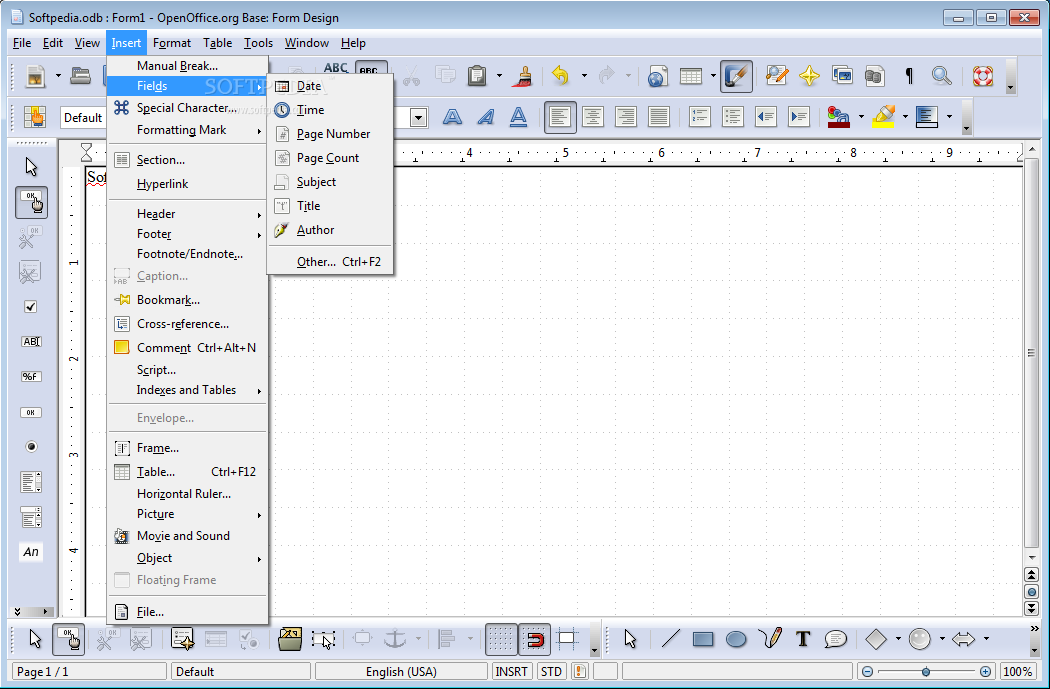Expand Object submenu

pyautogui.click(x=188, y=558)
